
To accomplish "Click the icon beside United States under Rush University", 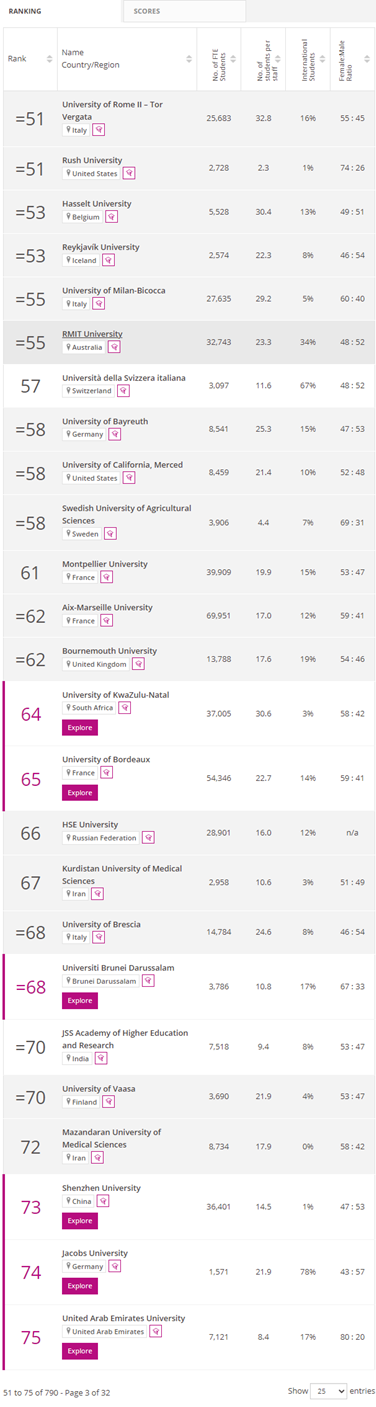I will pos(129,173).
